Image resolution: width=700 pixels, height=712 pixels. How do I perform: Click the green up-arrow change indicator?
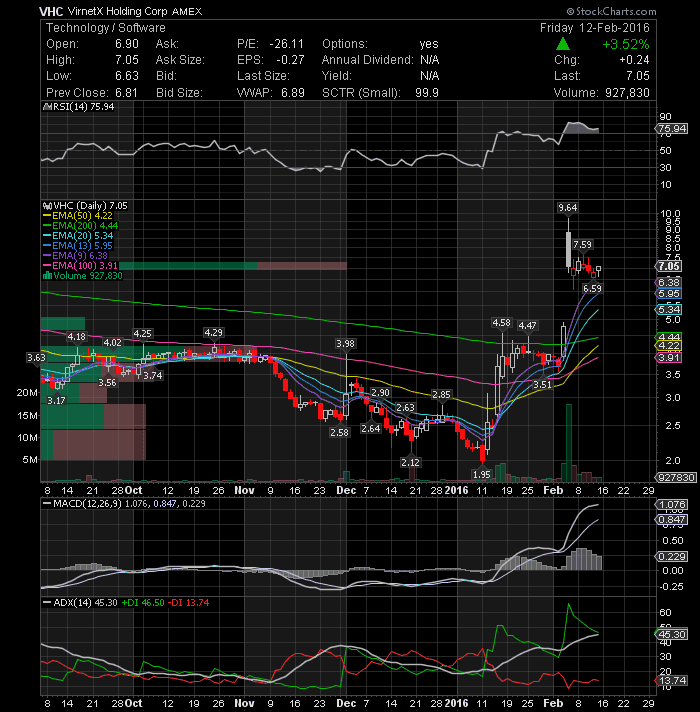[x=563, y=44]
